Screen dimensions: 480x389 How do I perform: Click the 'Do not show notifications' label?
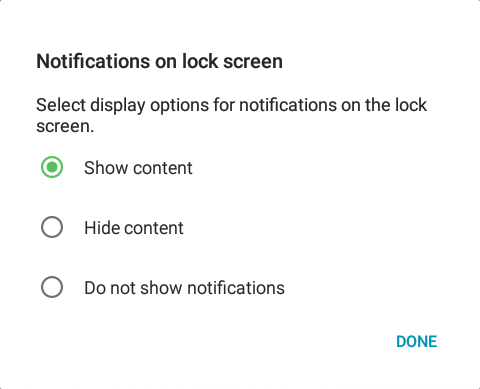(184, 288)
